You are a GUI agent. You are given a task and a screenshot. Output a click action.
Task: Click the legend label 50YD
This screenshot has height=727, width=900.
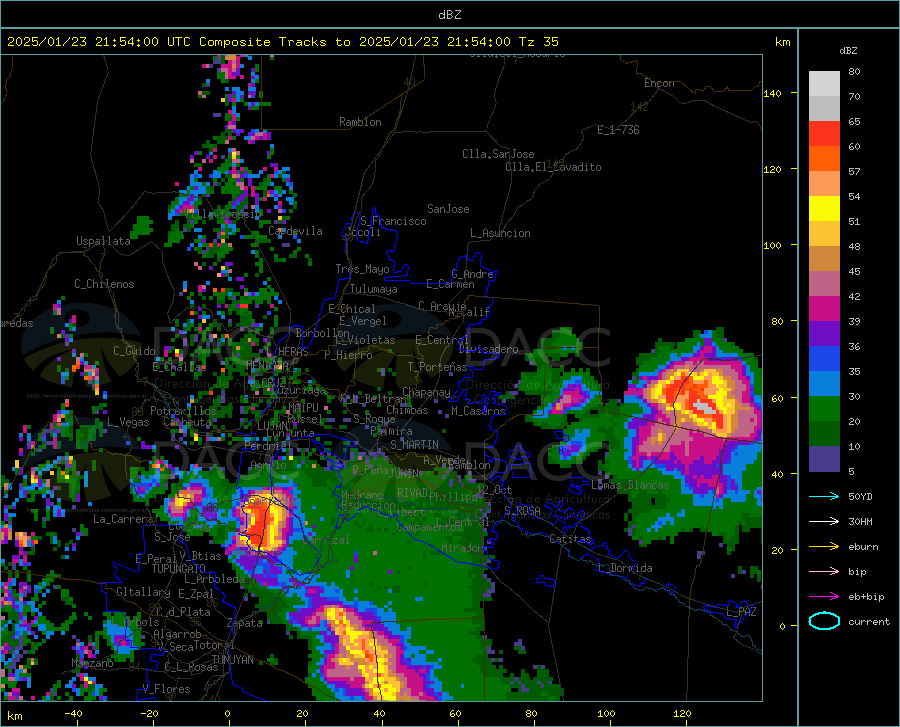pos(860,496)
